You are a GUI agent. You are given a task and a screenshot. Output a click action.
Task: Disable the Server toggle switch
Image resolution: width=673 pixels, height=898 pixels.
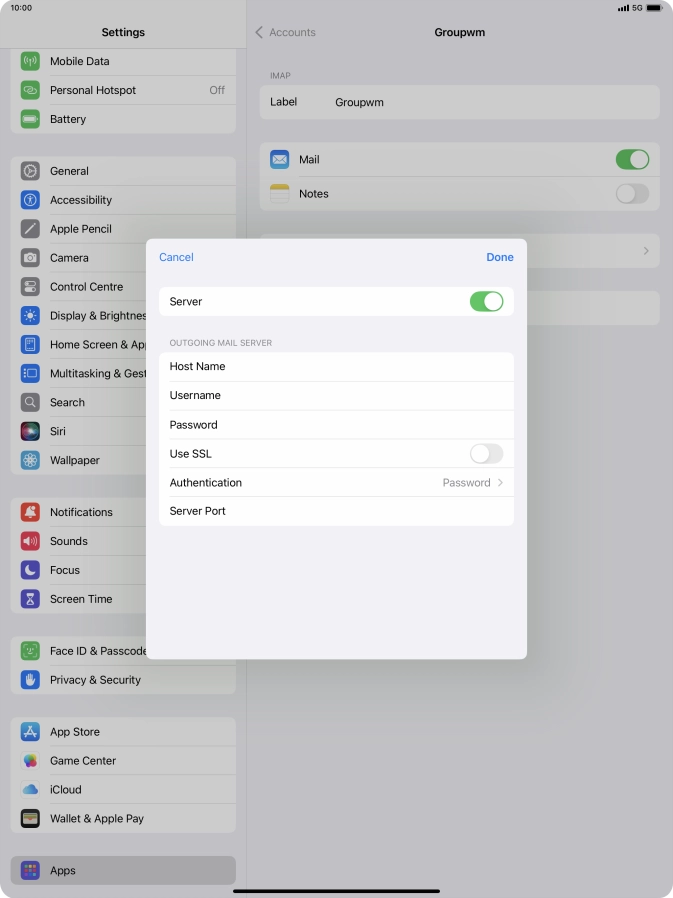point(486,301)
